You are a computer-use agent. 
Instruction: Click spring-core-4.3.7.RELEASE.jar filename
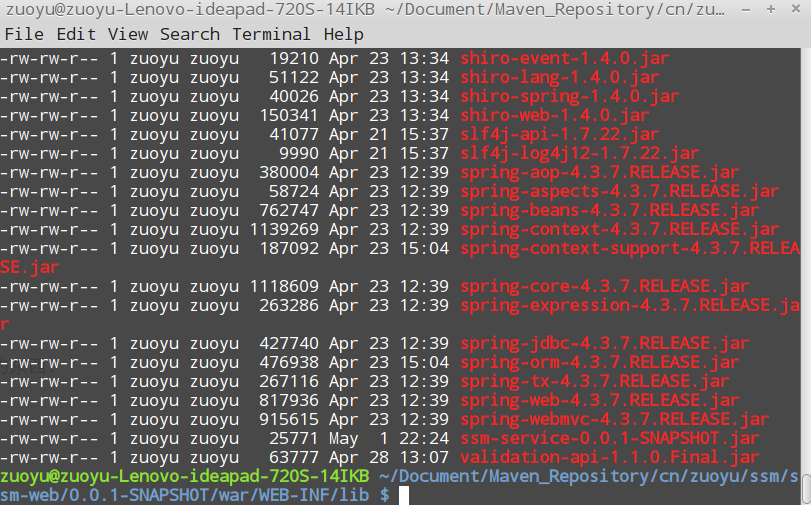(604, 287)
